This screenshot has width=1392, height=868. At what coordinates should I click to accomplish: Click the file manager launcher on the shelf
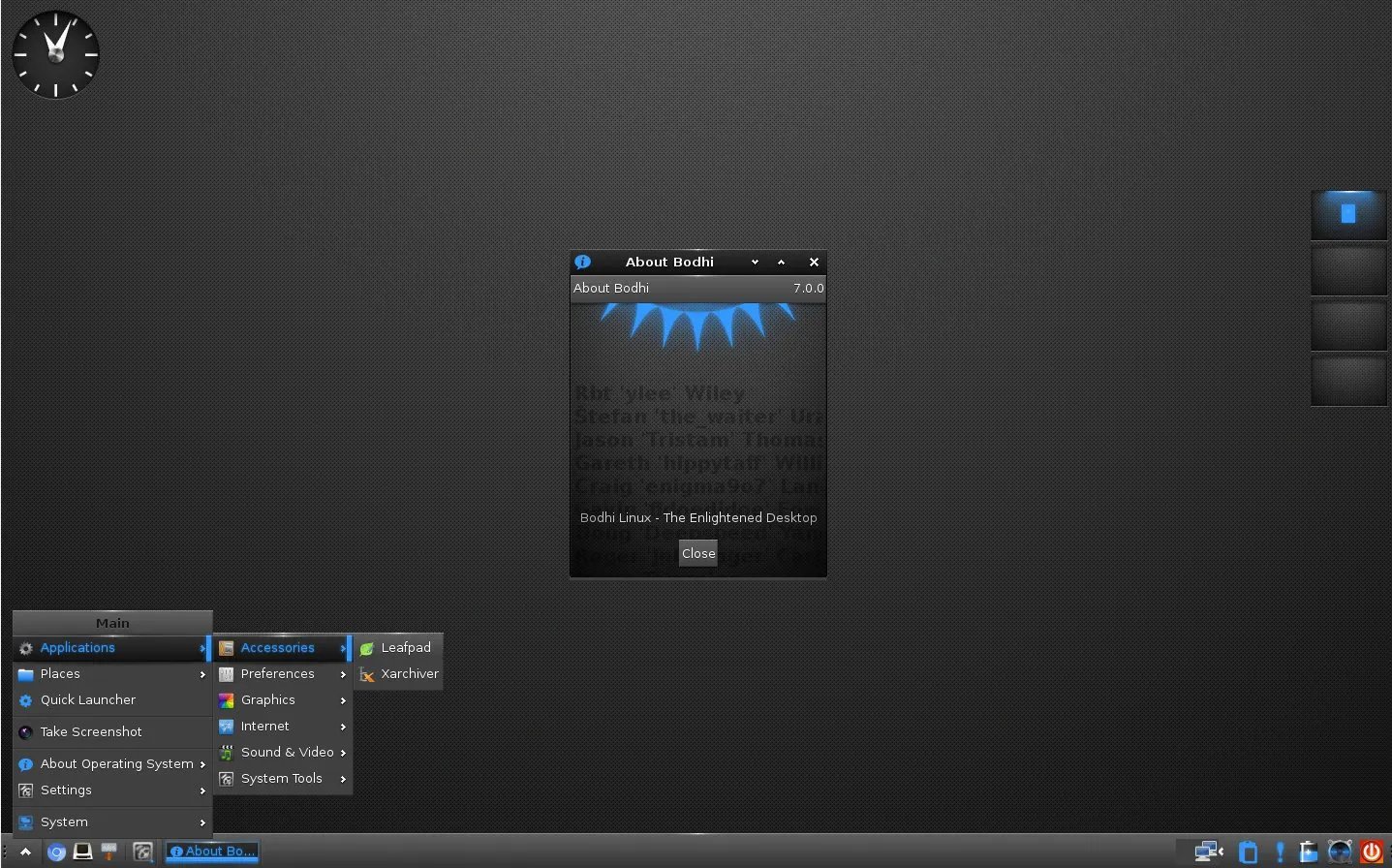109,852
